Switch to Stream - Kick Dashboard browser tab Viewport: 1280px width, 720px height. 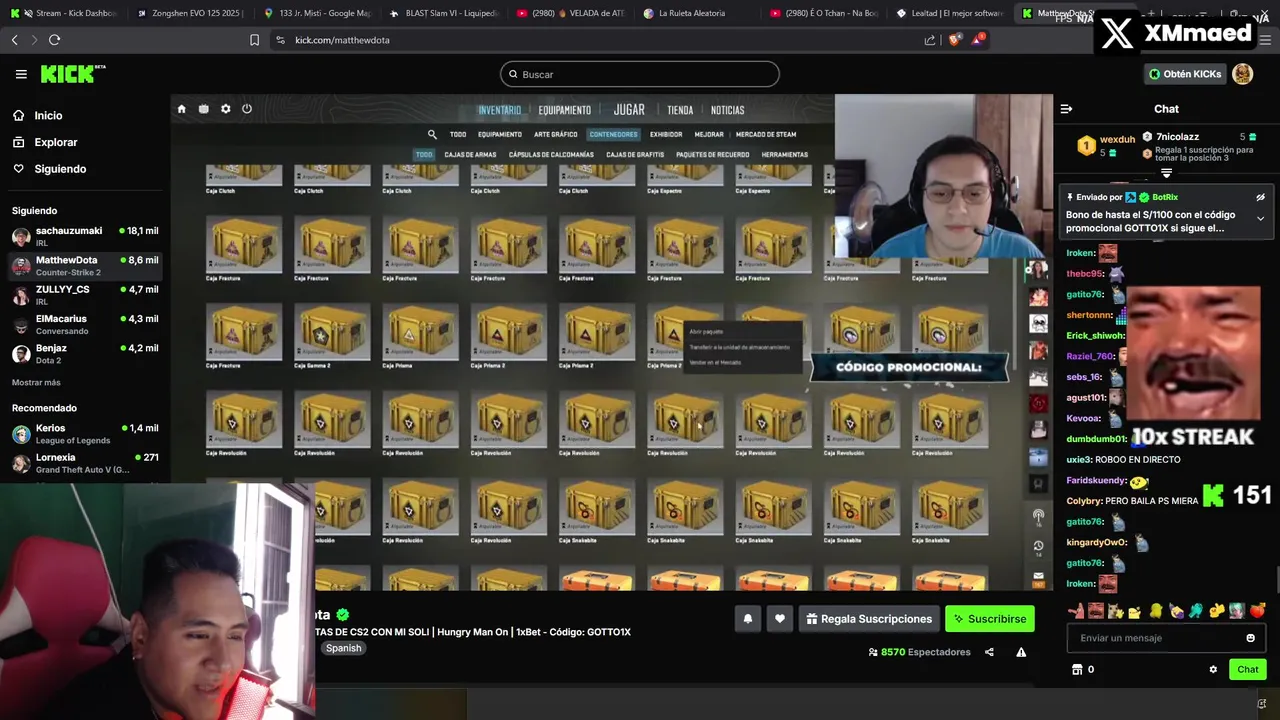click(x=66, y=14)
